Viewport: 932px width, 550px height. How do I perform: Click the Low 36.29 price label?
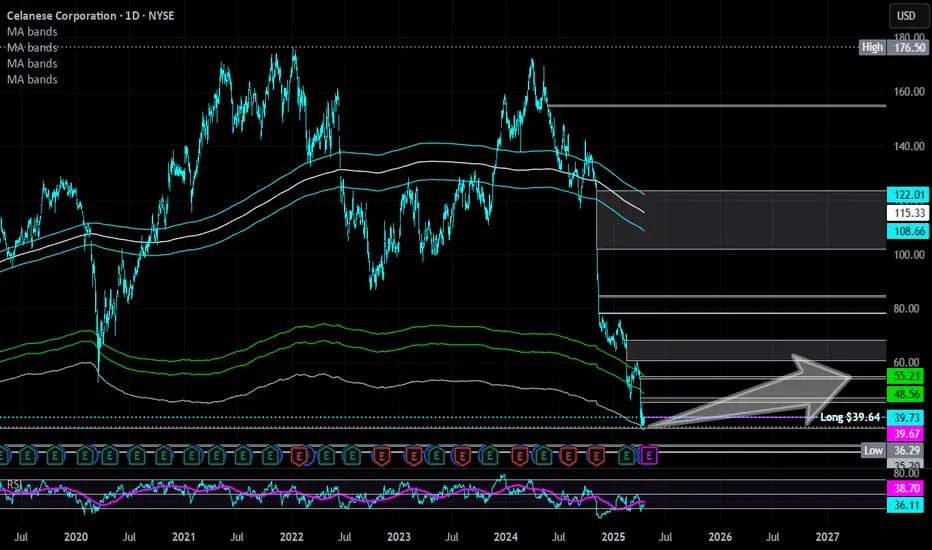[895, 450]
